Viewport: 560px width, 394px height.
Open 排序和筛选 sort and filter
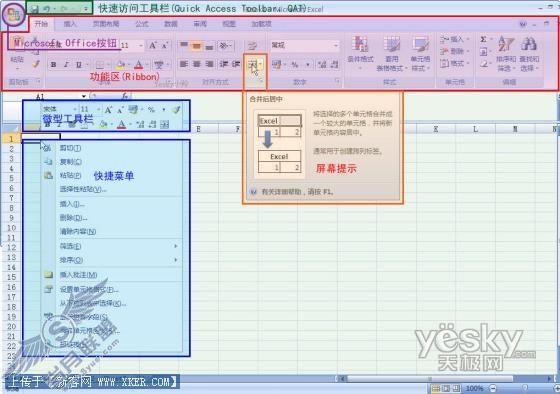(506, 54)
